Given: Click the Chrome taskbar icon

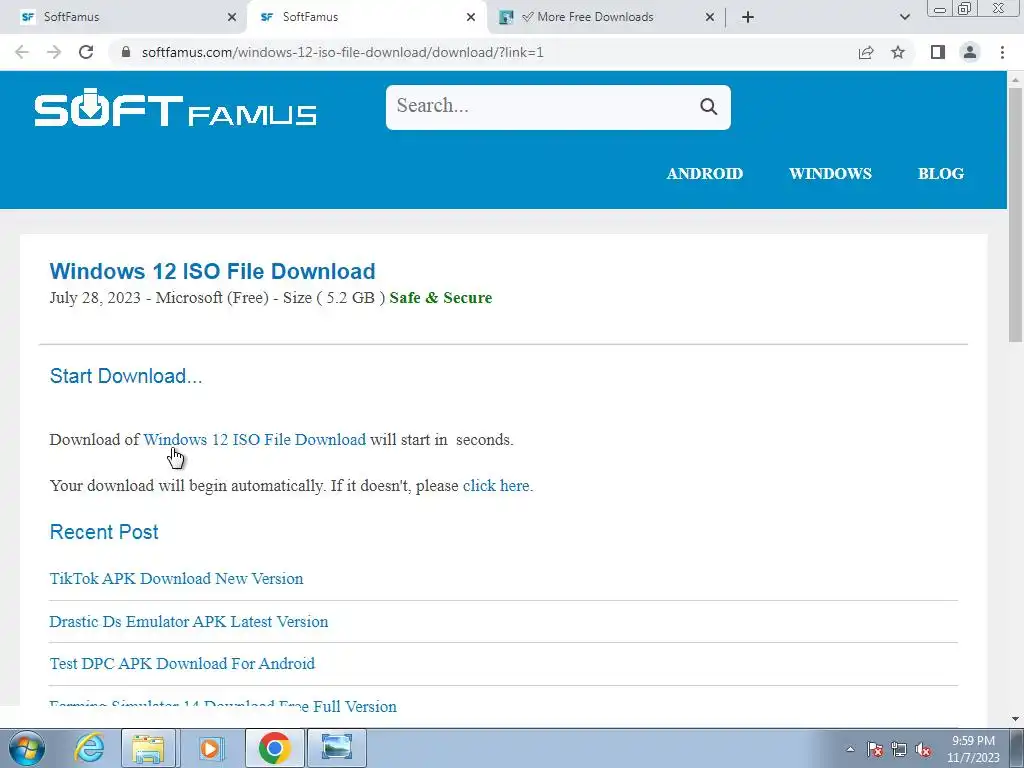Looking at the screenshot, I should point(274,748).
